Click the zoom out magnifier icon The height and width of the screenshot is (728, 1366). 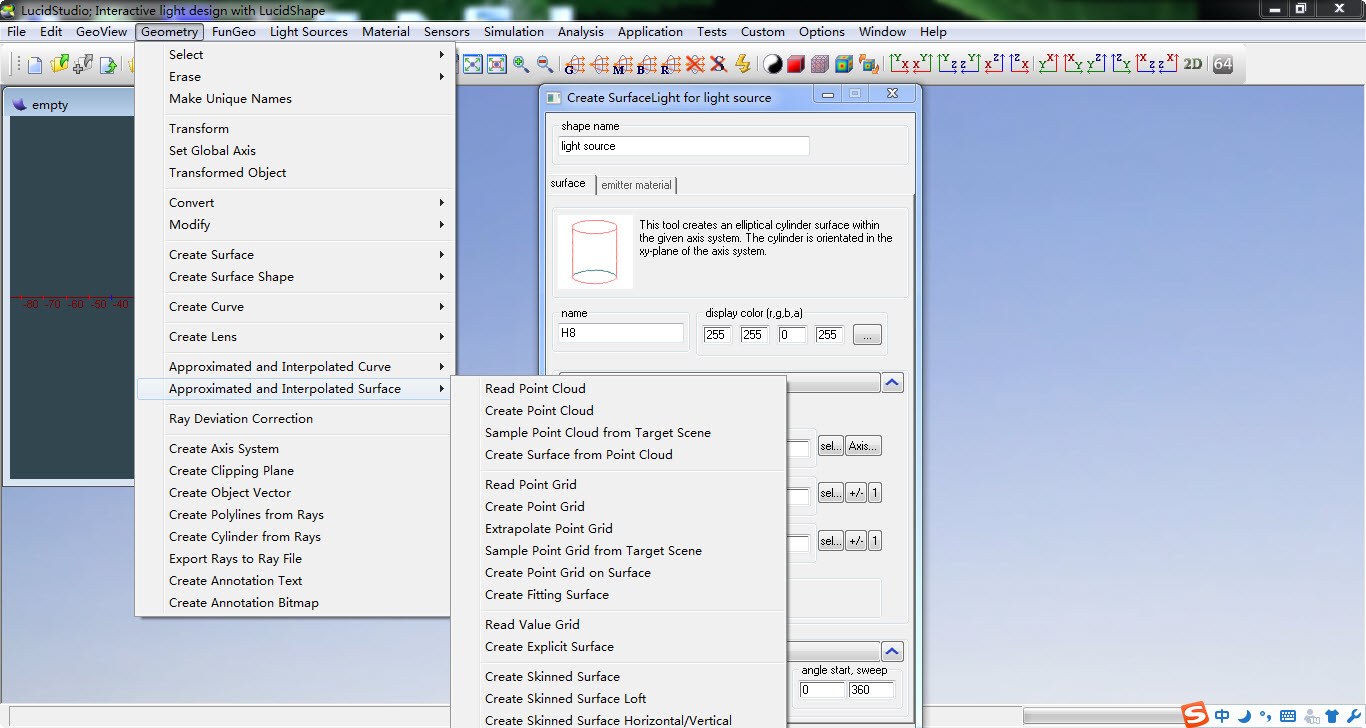point(545,64)
